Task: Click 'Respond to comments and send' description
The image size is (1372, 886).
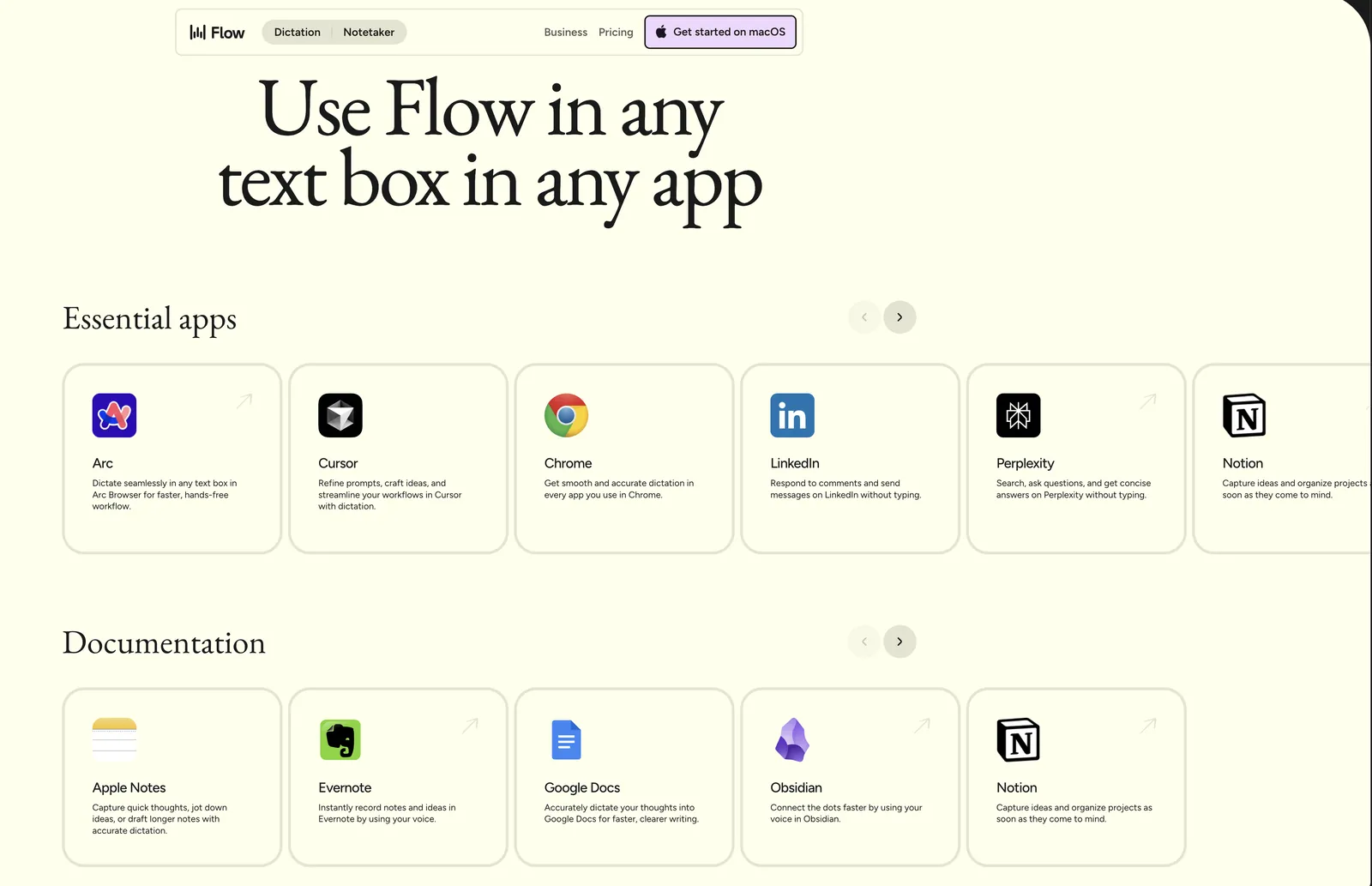Action: (x=845, y=489)
